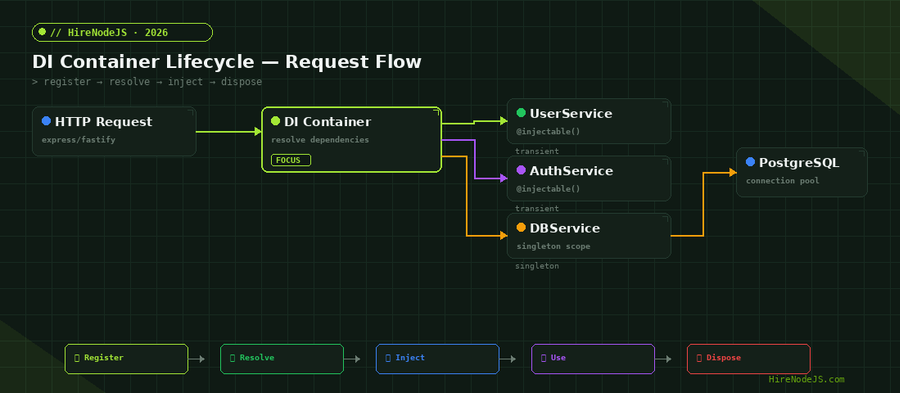Click the green dot in HireNodeJS badge

(x=42, y=32)
